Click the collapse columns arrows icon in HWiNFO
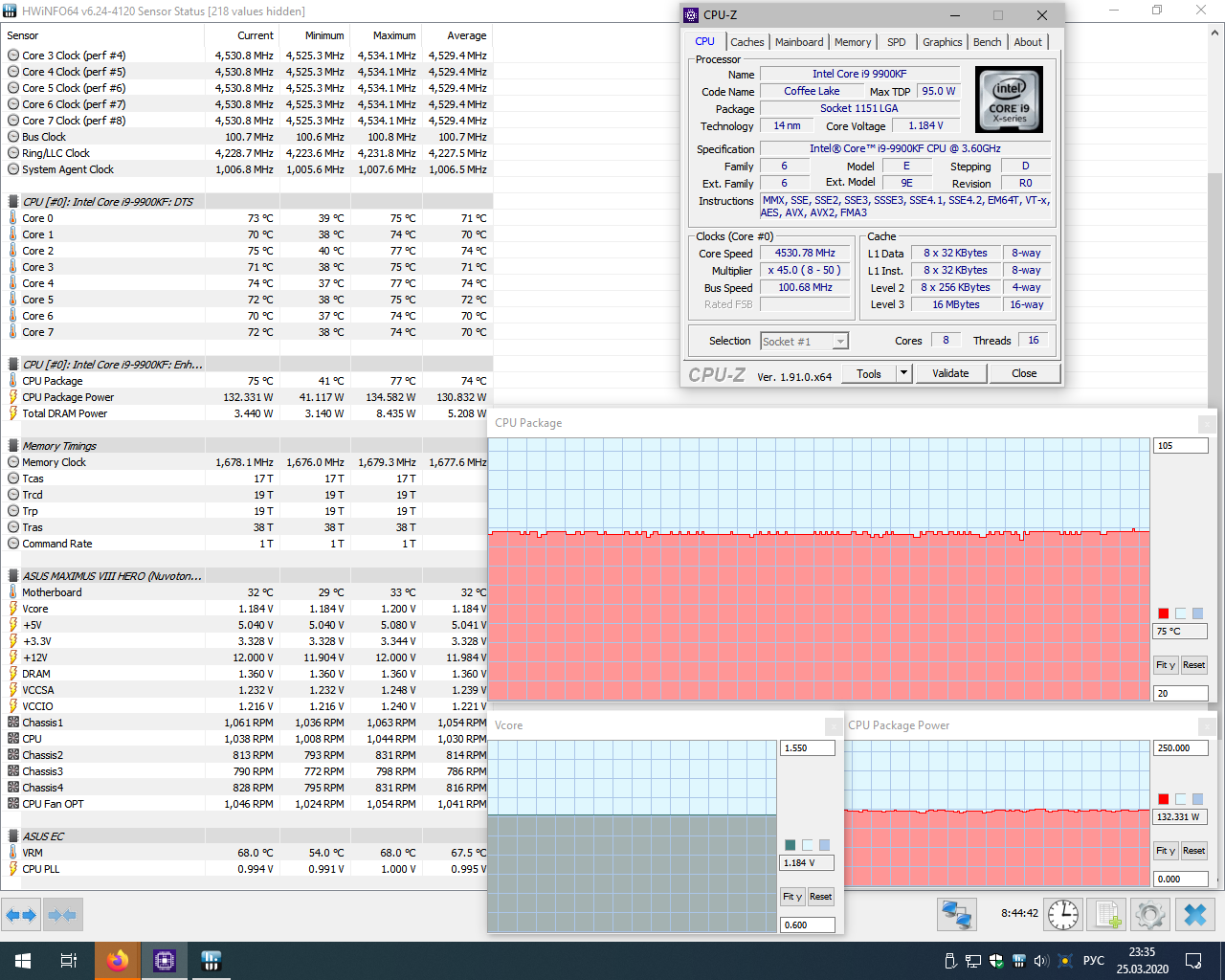 [x=62, y=915]
